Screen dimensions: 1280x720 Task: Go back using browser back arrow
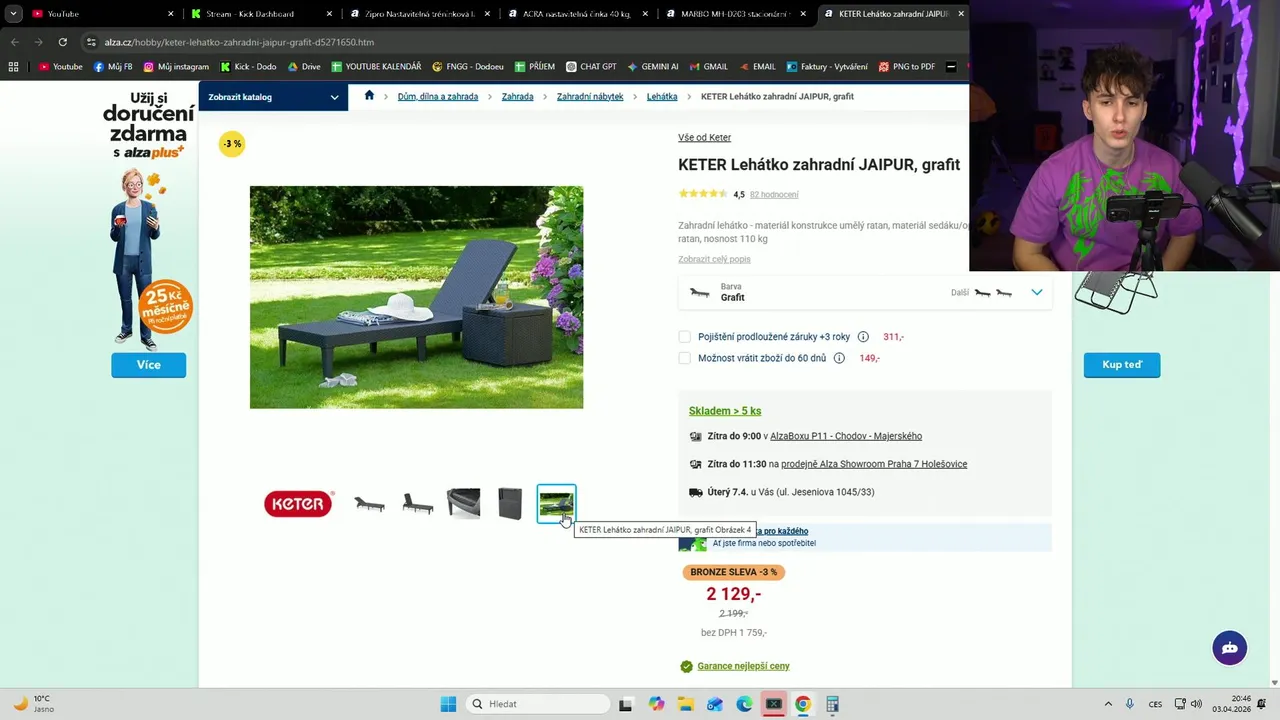[14, 42]
